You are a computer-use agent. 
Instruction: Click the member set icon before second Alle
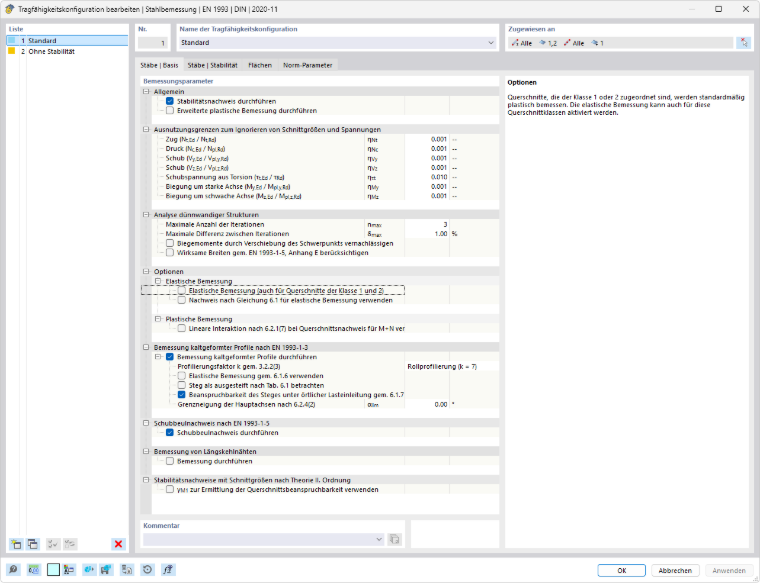567,43
